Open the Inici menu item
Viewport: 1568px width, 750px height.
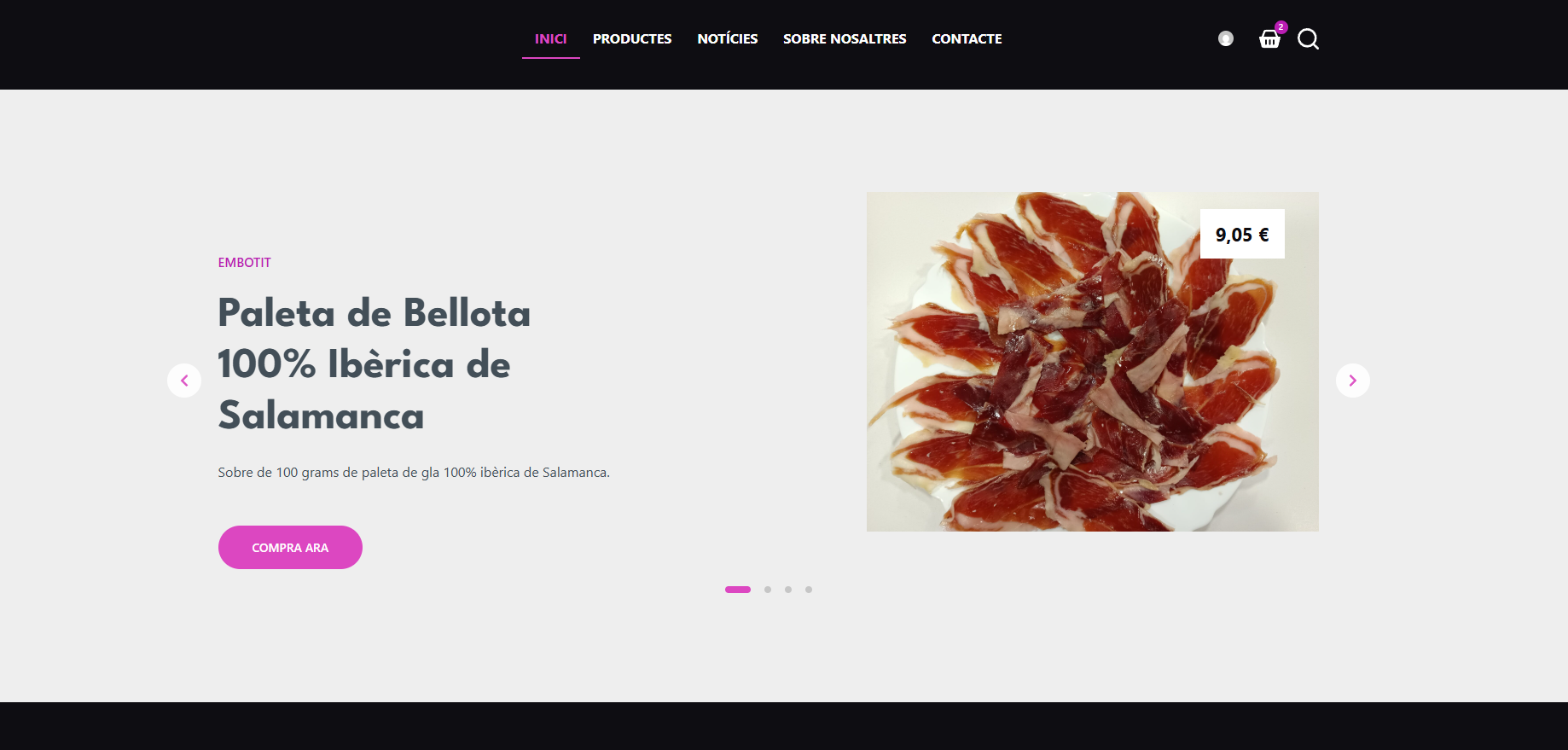550,39
